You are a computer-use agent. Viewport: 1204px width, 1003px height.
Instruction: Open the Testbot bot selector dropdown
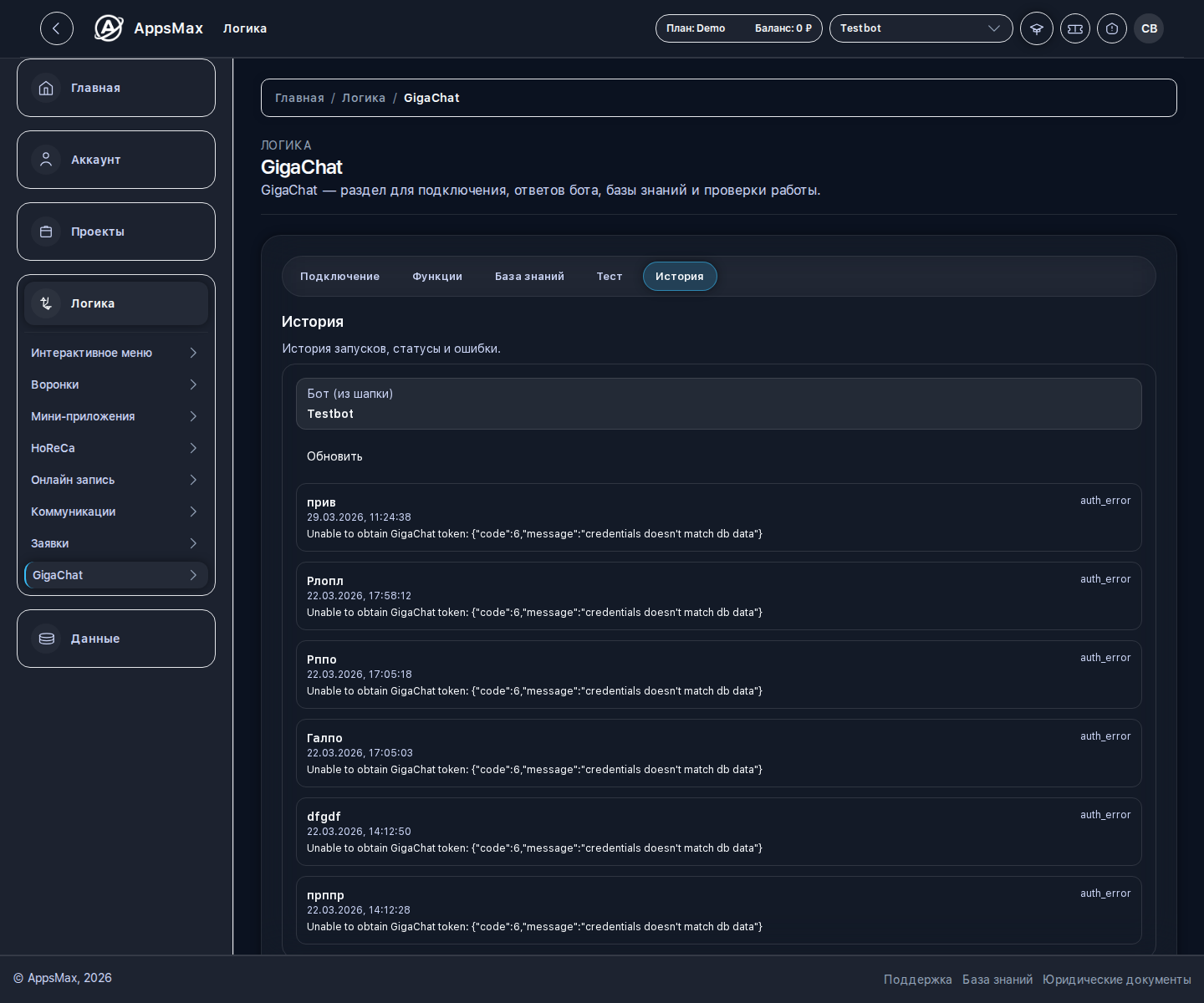[921, 28]
